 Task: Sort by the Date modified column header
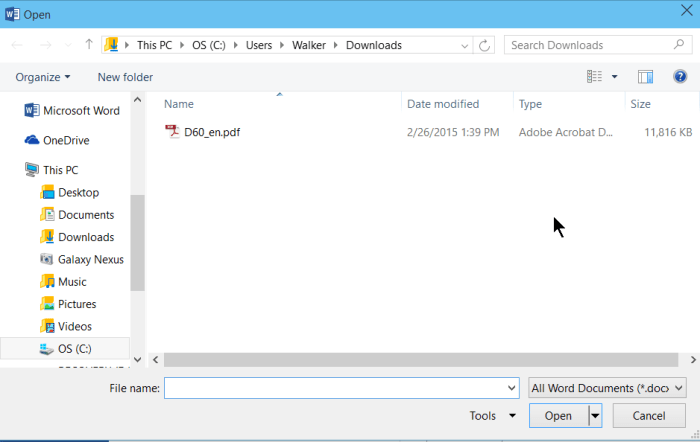coord(443,104)
